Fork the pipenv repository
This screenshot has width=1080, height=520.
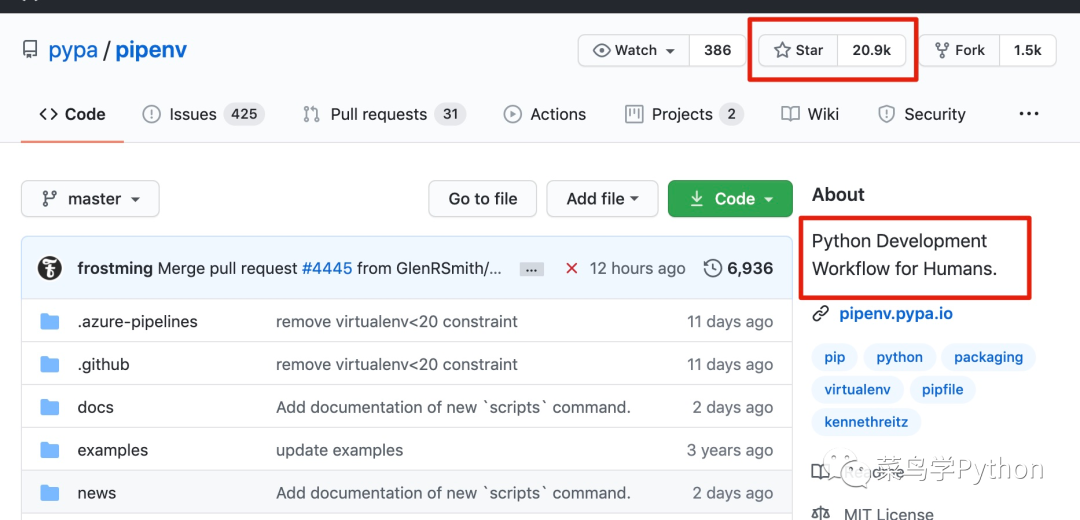(959, 50)
